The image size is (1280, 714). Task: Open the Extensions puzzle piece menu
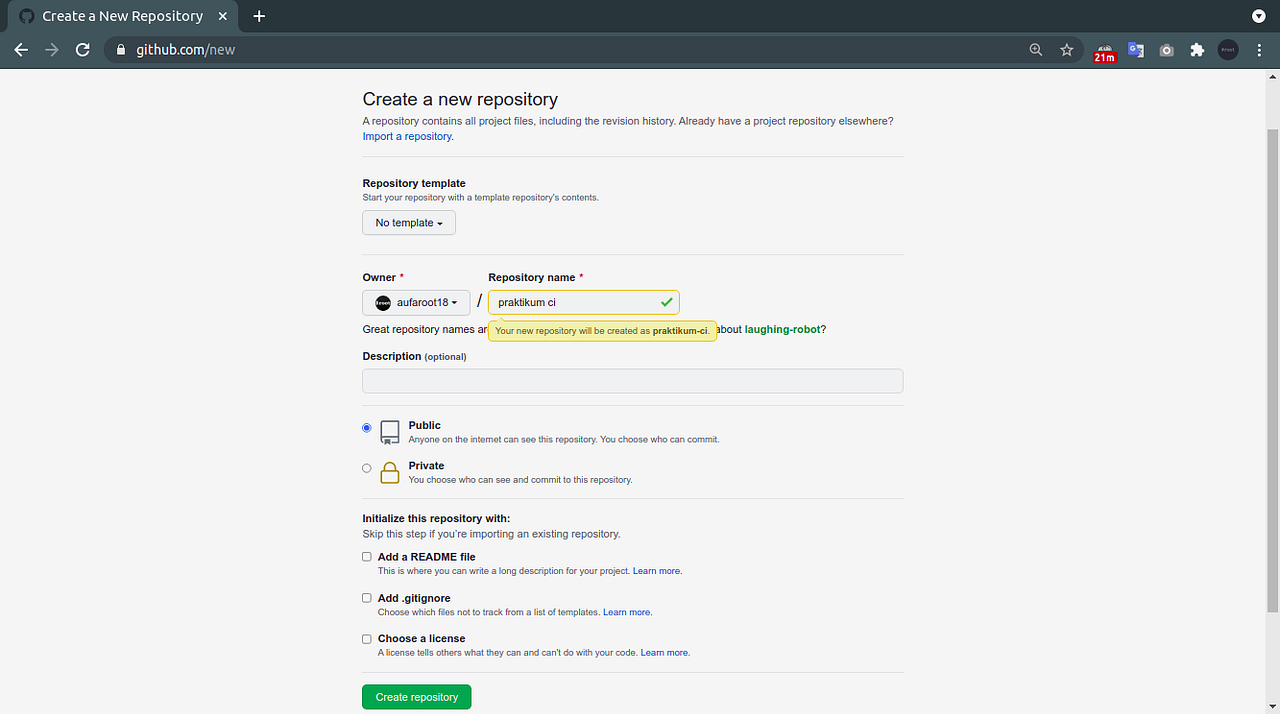pos(1197,49)
